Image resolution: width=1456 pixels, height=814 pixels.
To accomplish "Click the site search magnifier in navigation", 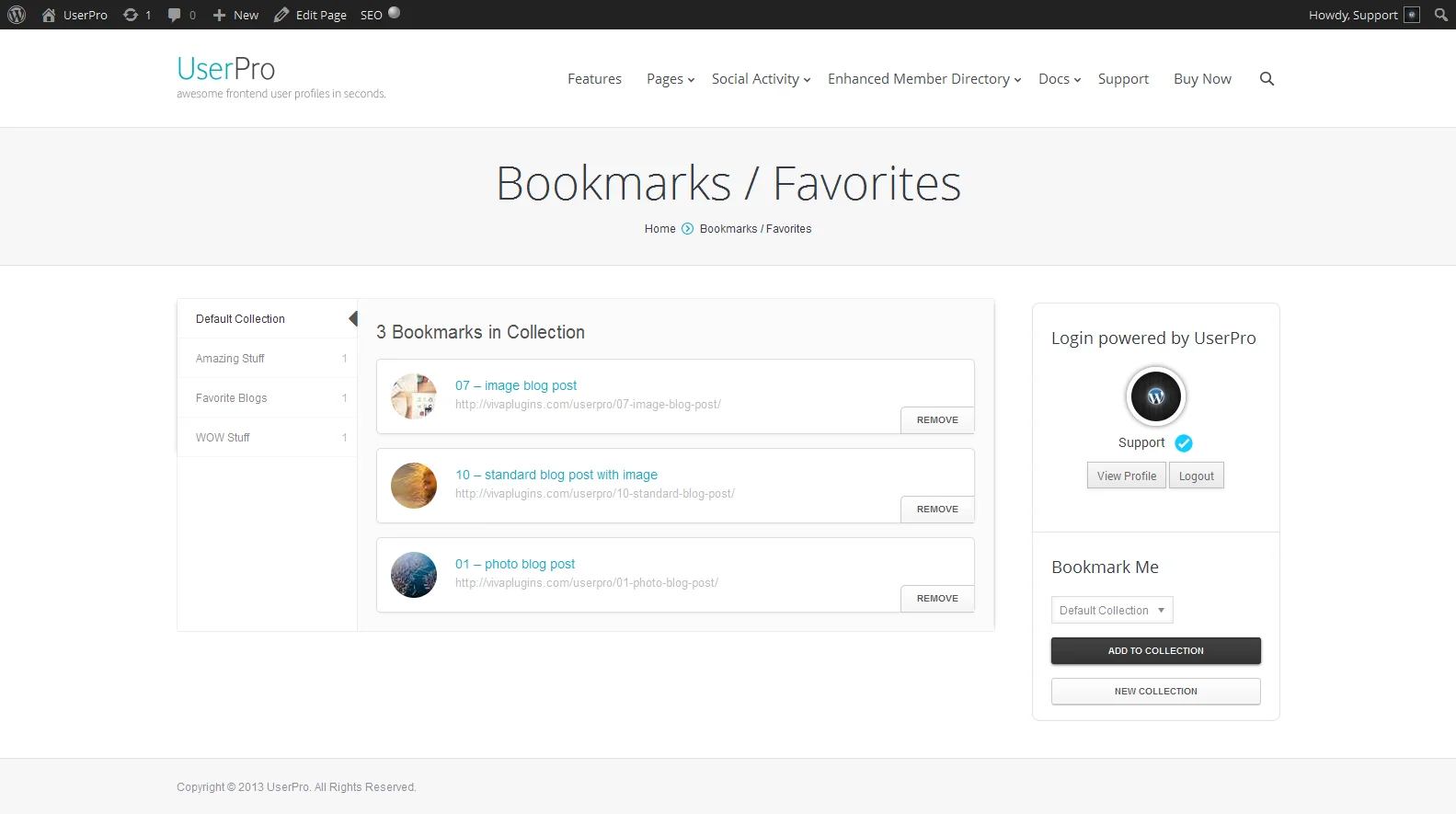I will point(1267,79).
